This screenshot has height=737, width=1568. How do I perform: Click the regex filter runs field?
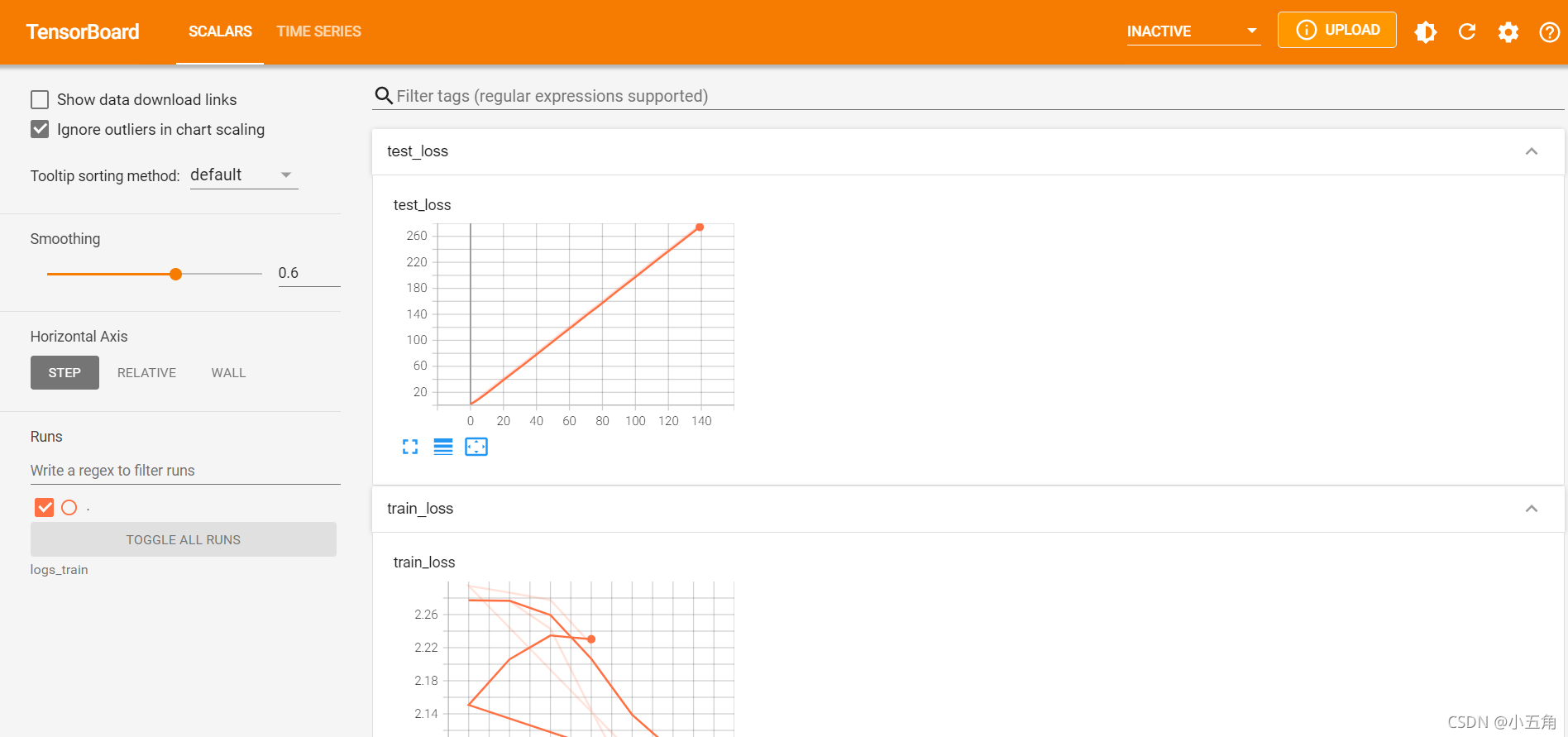coord(185,471)
